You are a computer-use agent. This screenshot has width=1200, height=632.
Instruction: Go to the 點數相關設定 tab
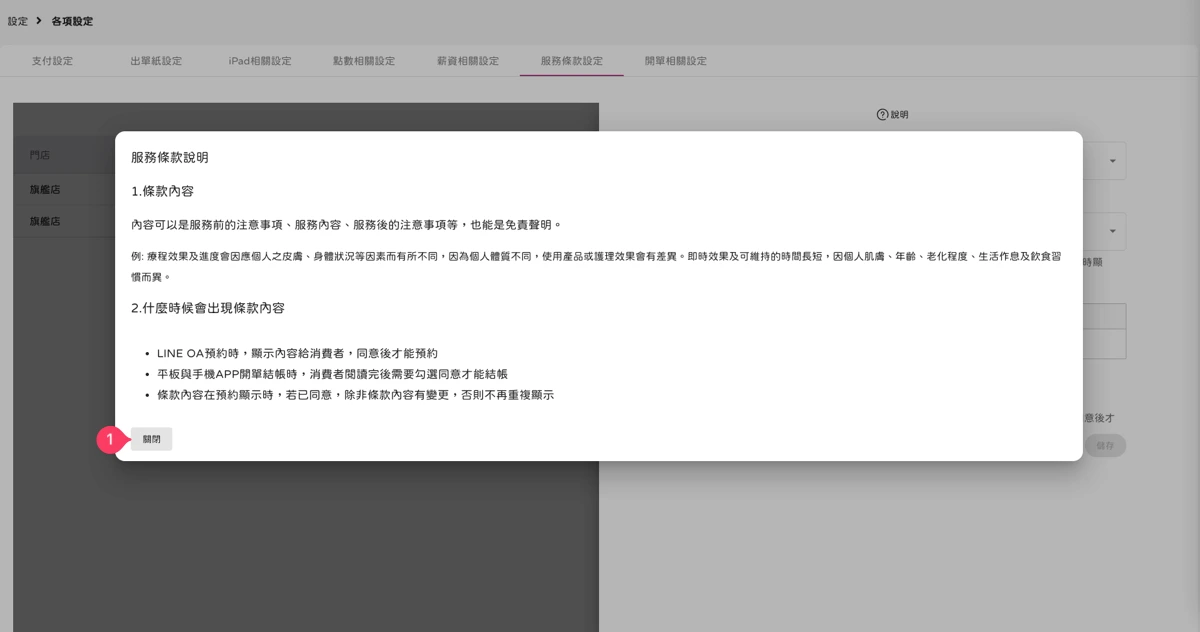[364, 61]
